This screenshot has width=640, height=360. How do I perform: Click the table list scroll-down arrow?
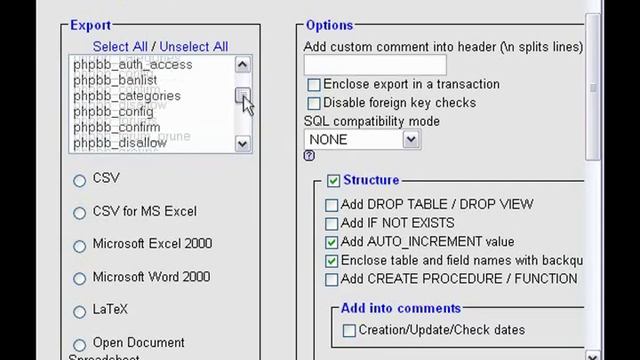242,144
